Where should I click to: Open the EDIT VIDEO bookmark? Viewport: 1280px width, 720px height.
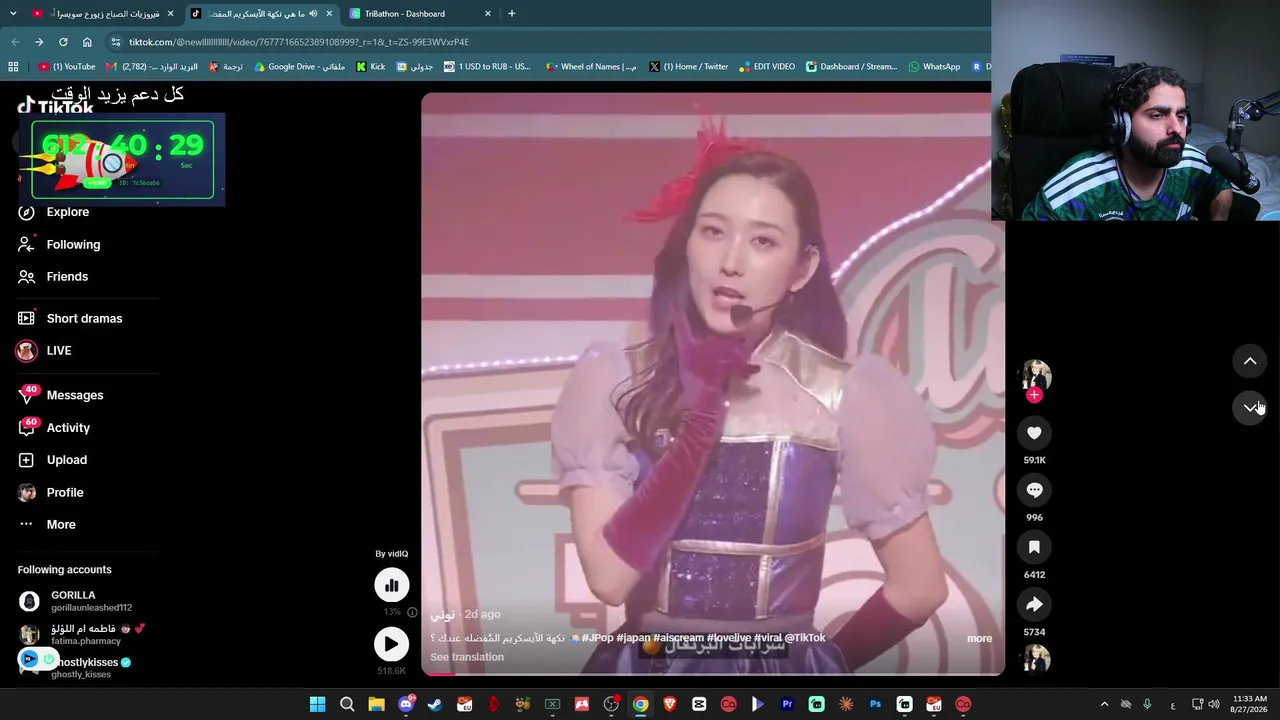pyautogui.click(x=767, y=67)
